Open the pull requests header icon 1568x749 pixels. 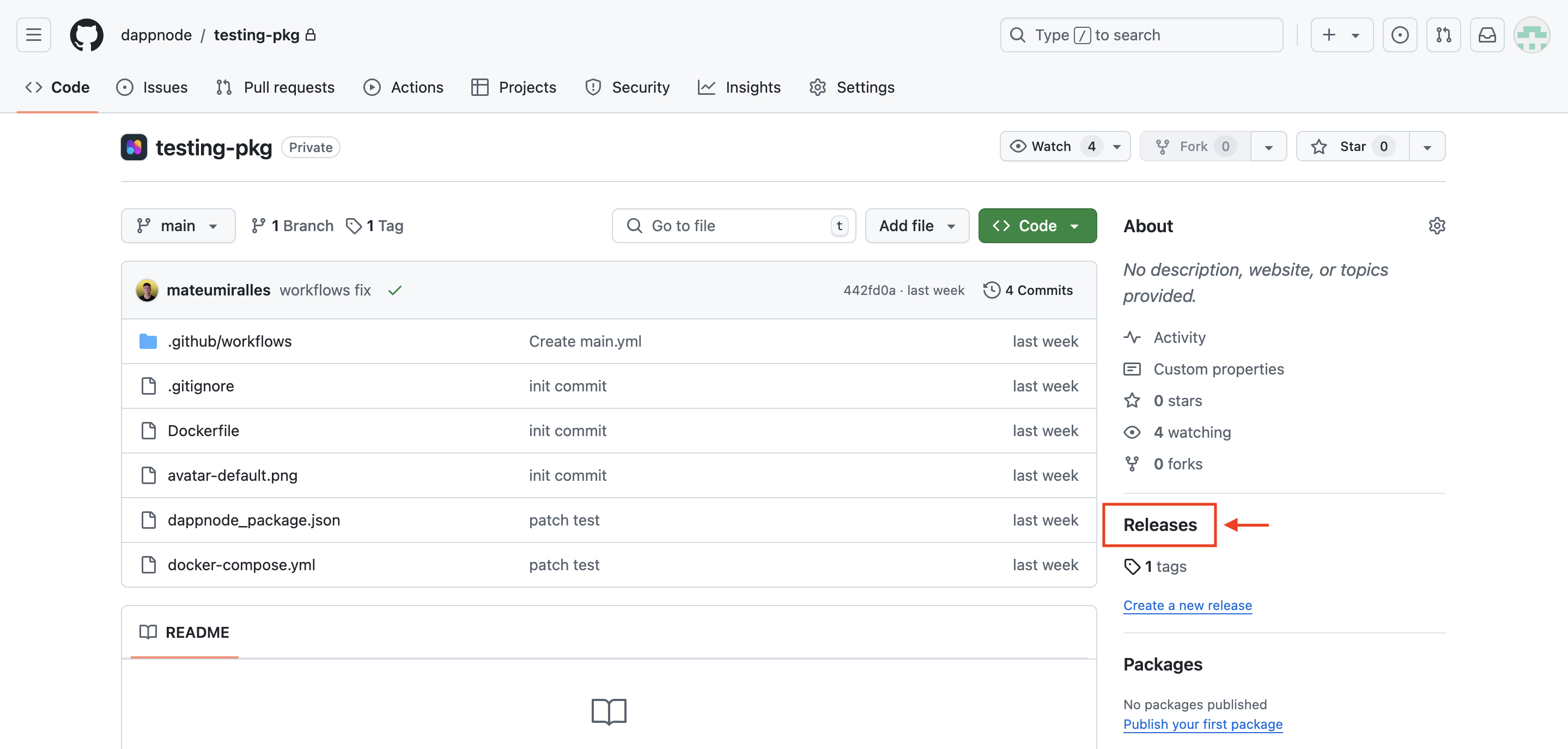1443,35
